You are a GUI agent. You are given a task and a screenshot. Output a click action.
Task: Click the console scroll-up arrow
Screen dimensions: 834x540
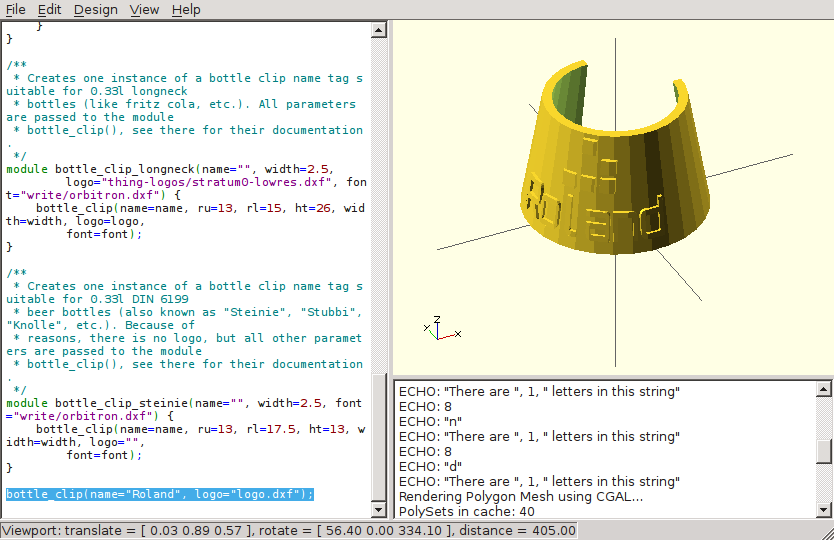click(823, 389)
